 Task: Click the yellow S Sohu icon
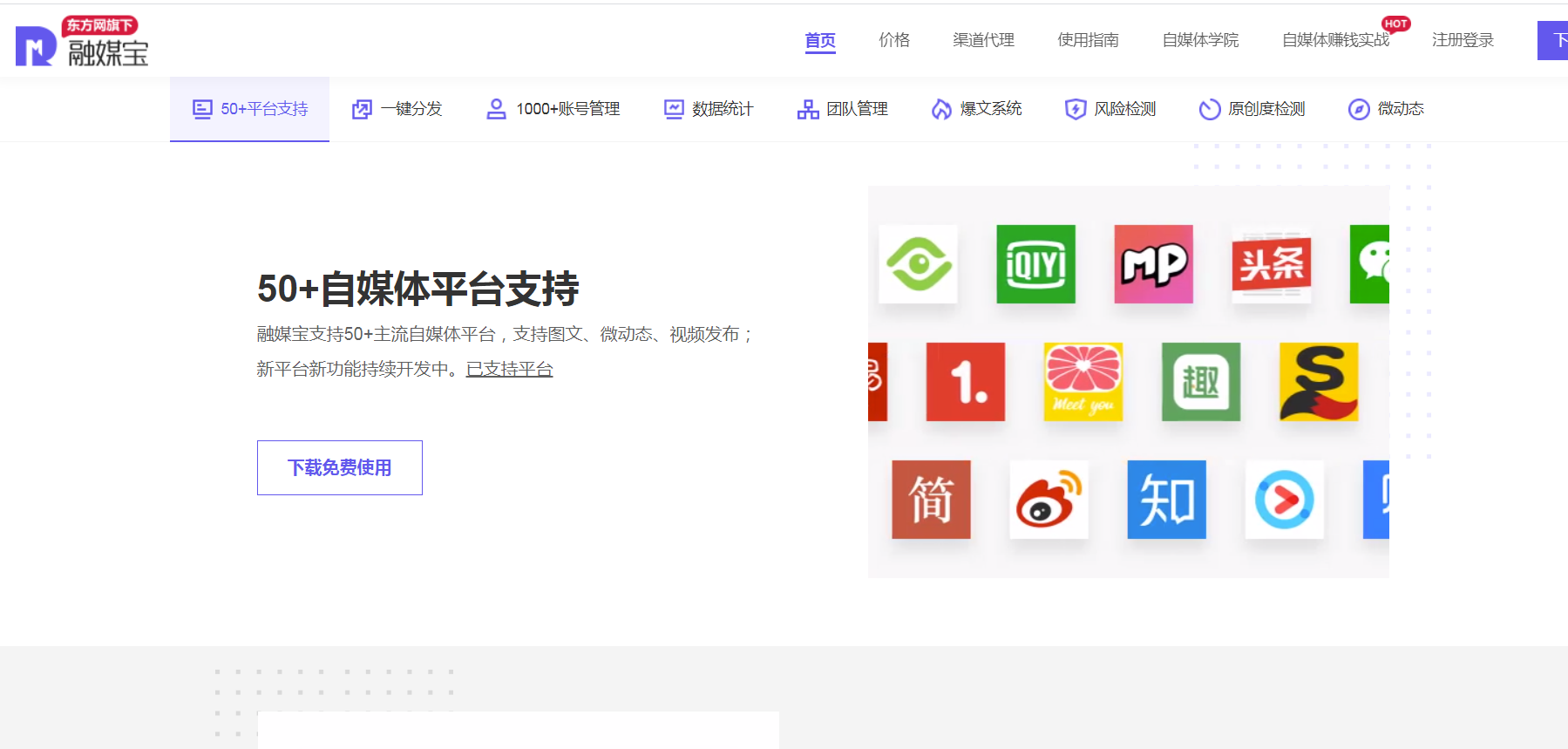[x=1319, y=382]
